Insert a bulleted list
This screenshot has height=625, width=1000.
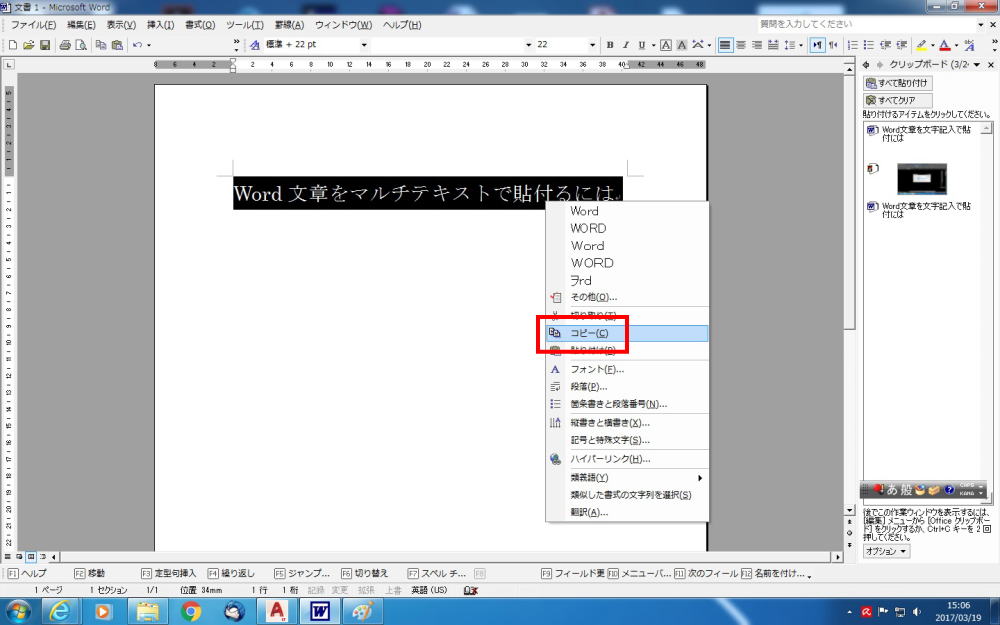[x=869, y=45]
